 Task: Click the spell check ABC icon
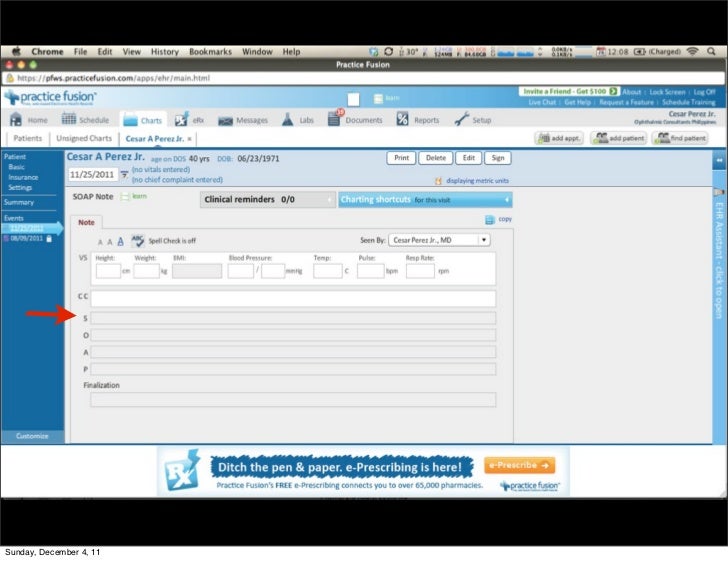coord(138,241)
